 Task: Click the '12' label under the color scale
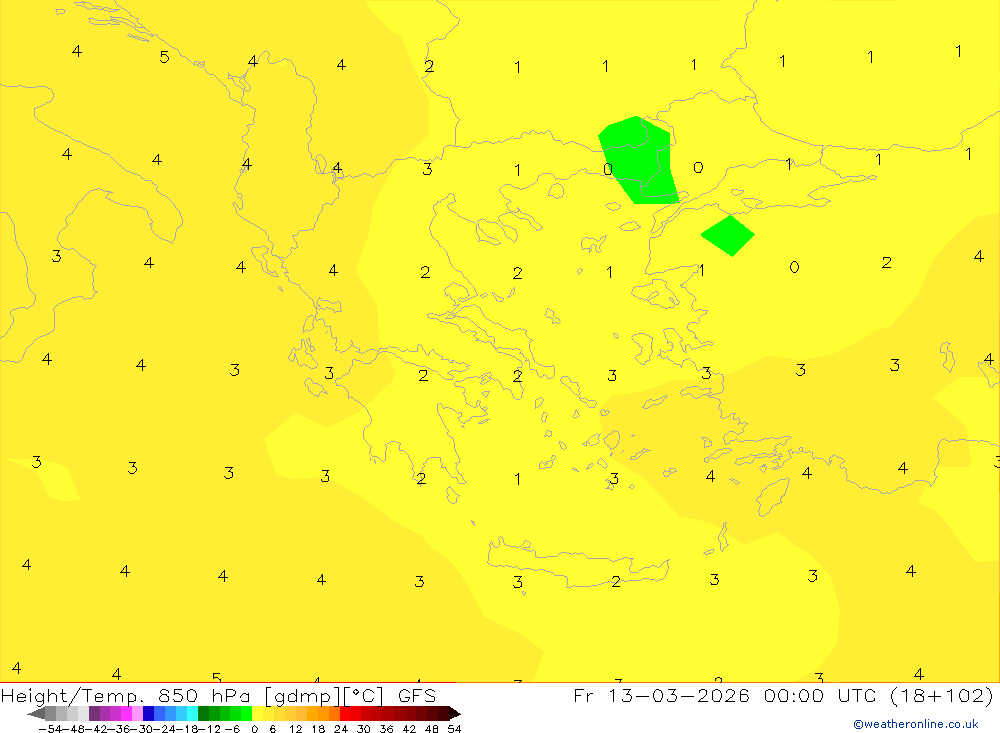(295, 729)
